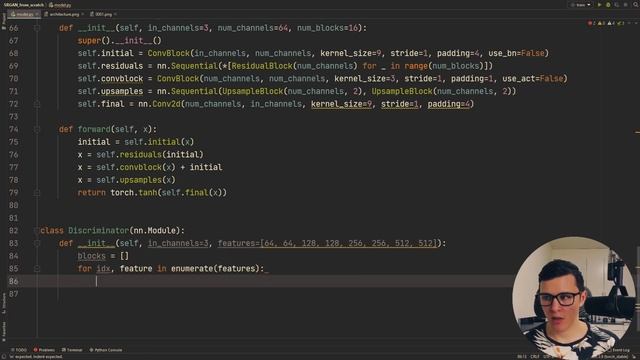
Task: Click the webcam overlay of the presenter
Action: [x=574, y=298]
